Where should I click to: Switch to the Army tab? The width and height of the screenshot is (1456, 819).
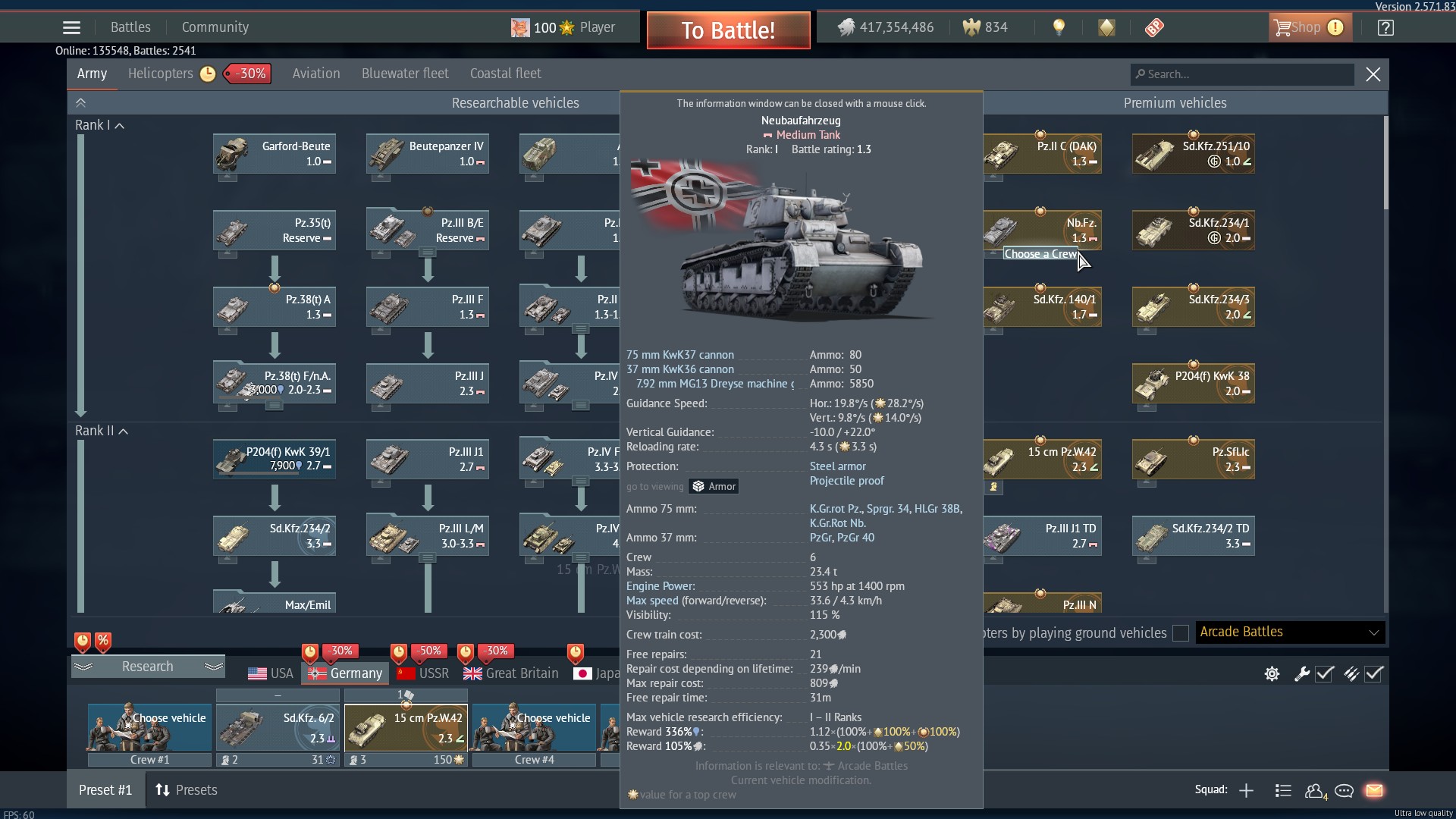tap(92, 74)
